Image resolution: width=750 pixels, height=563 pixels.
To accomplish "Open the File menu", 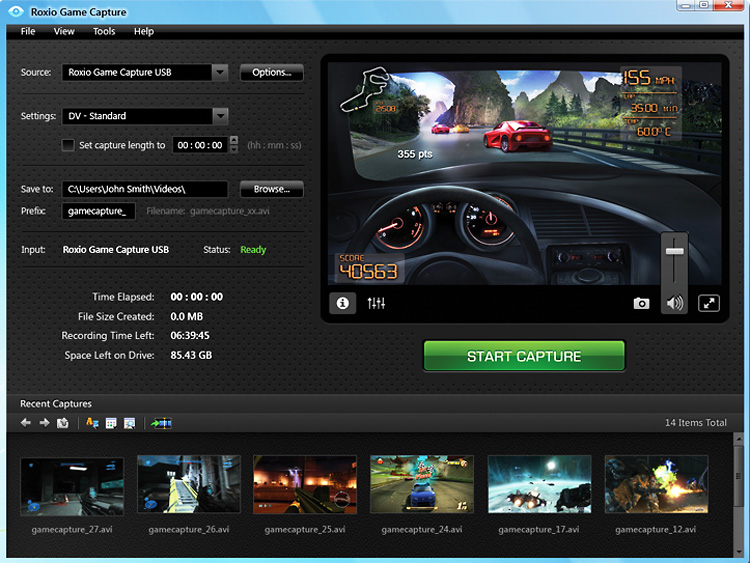I will click(28, 32).
